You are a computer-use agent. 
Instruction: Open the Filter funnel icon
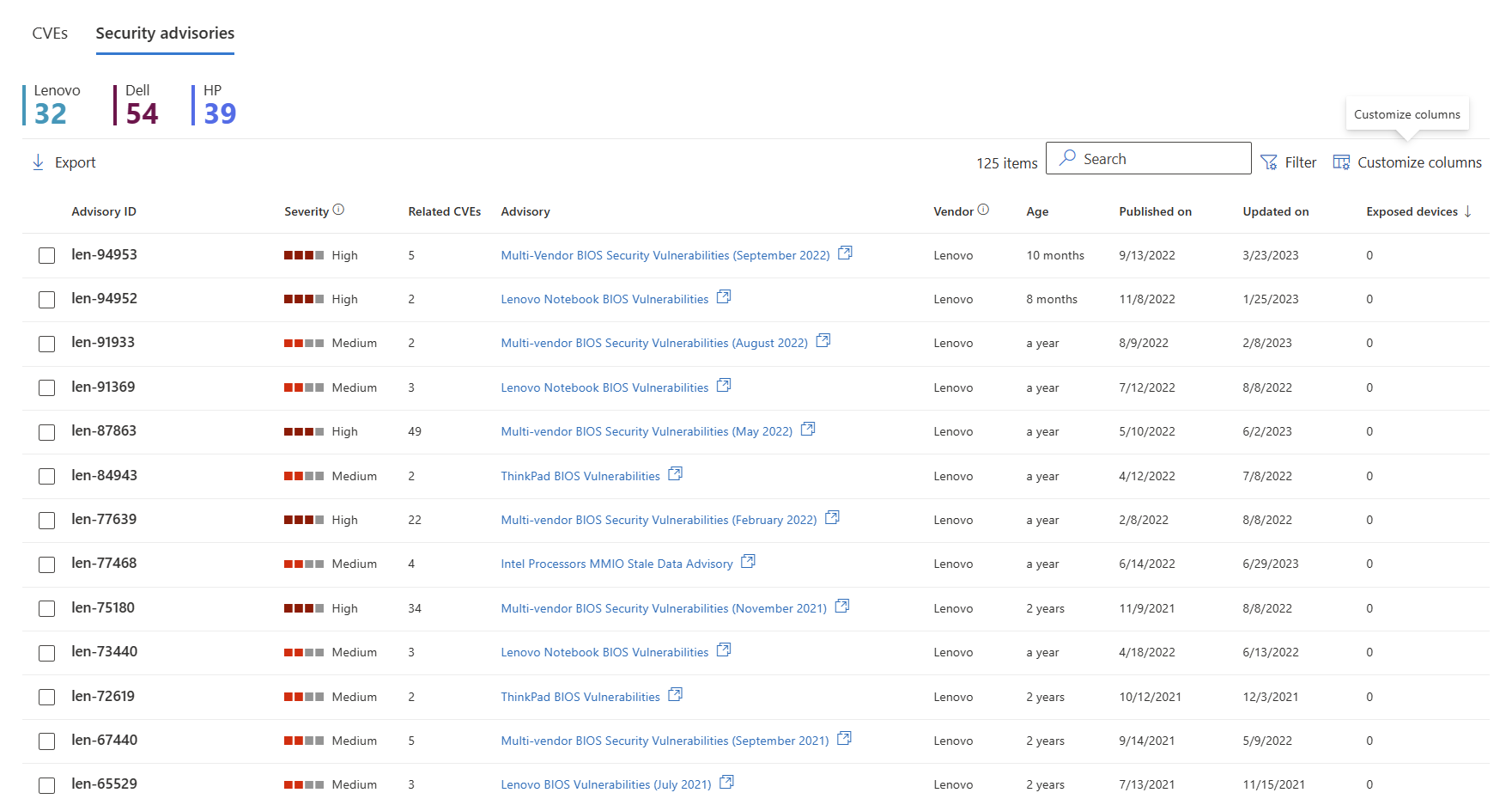1268,162
